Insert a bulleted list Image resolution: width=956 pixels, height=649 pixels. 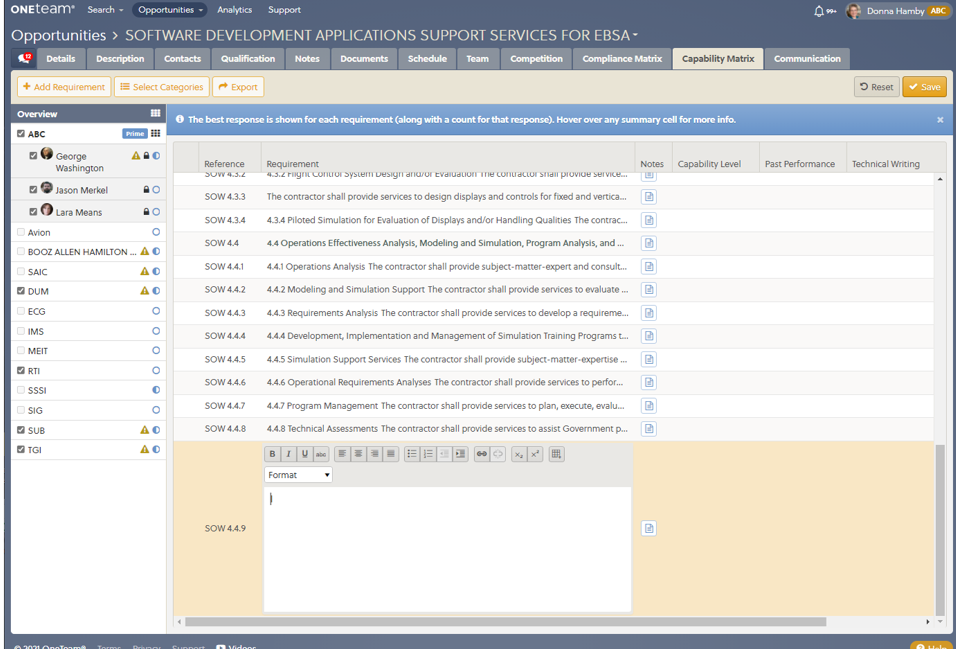pos(412,454)
